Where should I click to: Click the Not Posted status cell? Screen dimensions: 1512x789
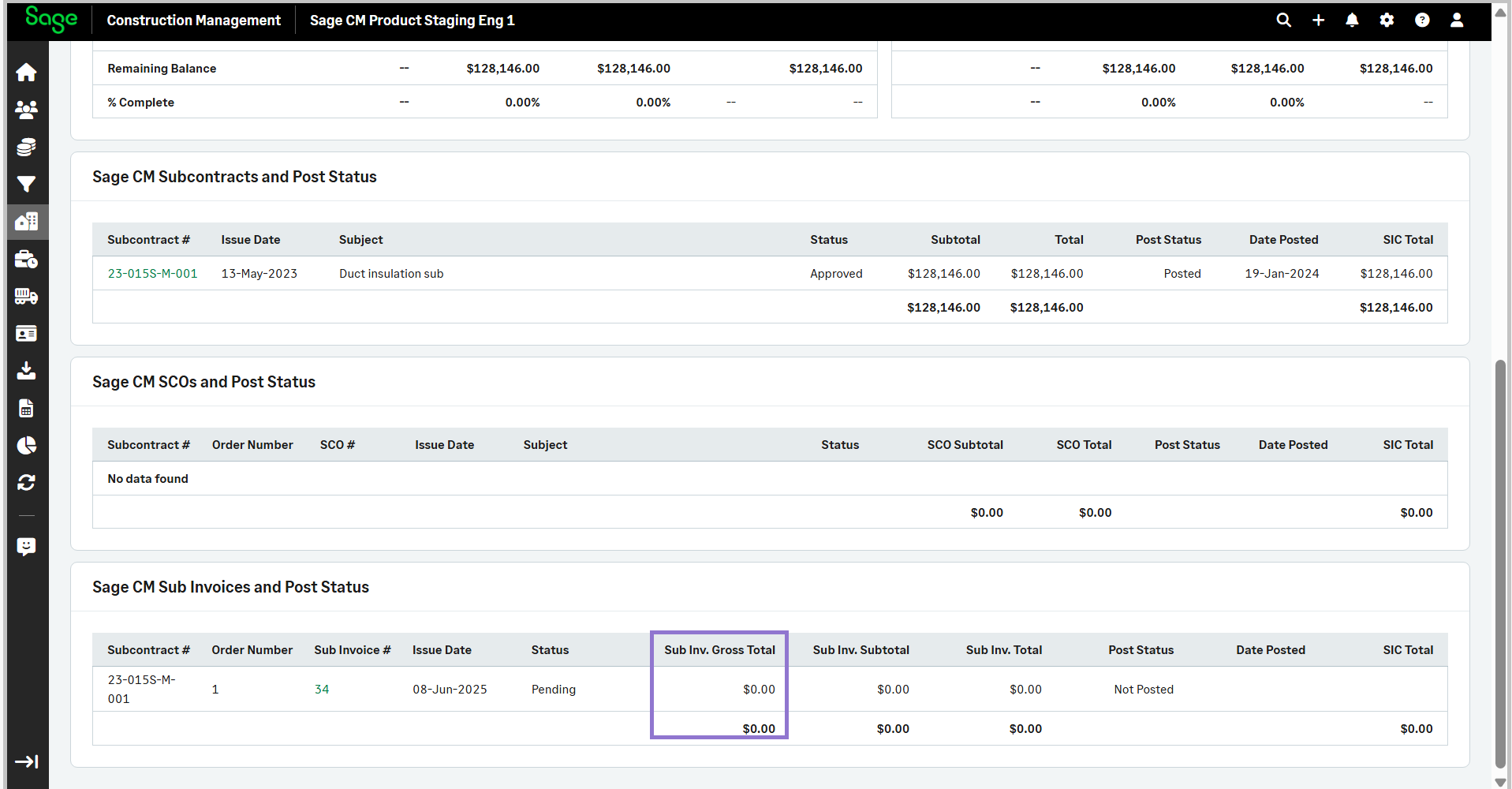[1144, 690]
